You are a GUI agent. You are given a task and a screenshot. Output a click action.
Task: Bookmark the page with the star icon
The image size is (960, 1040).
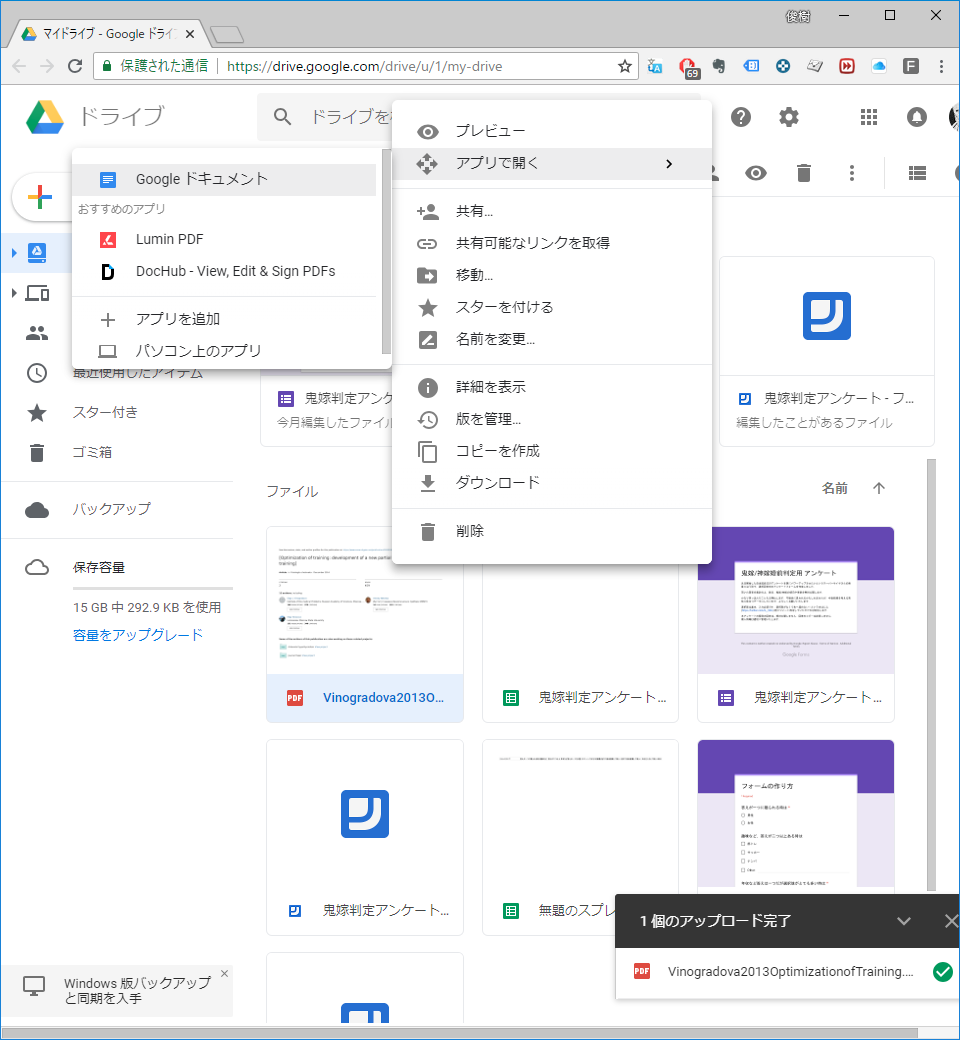tap(625, 66)
